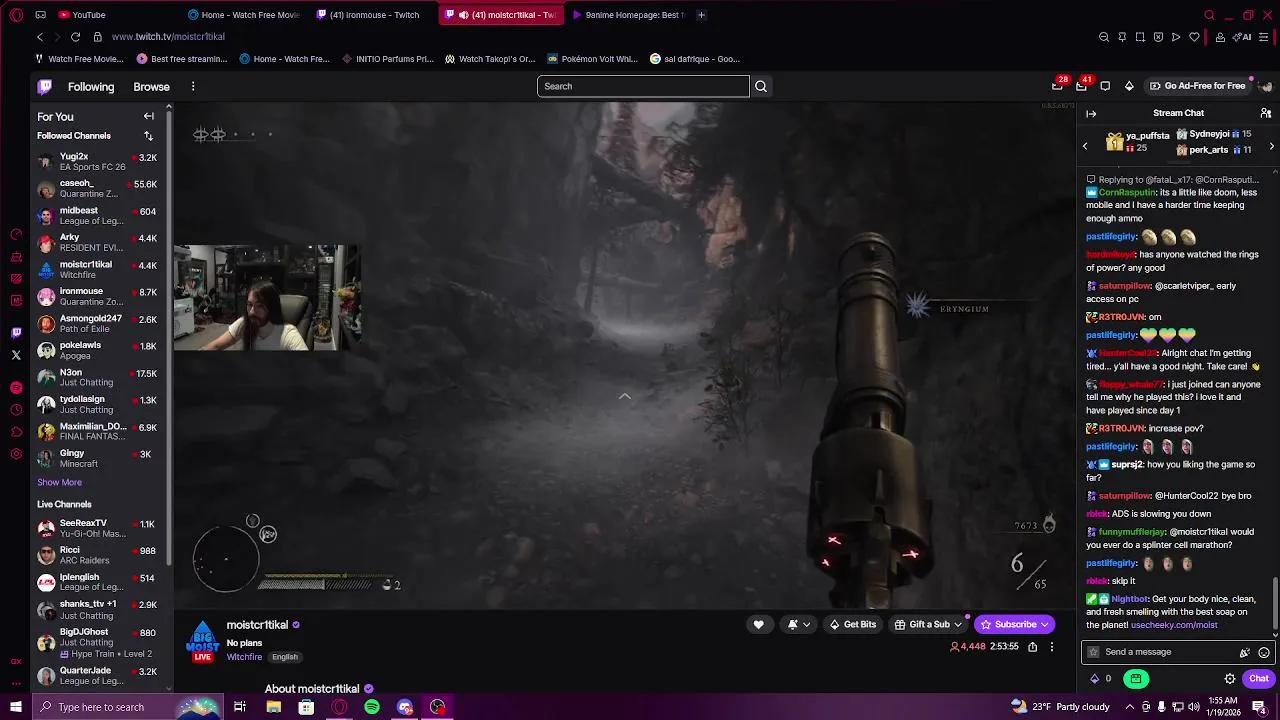Focus the Twitch search field
This screenshot has height=720, width=1280.
[643, 86]
